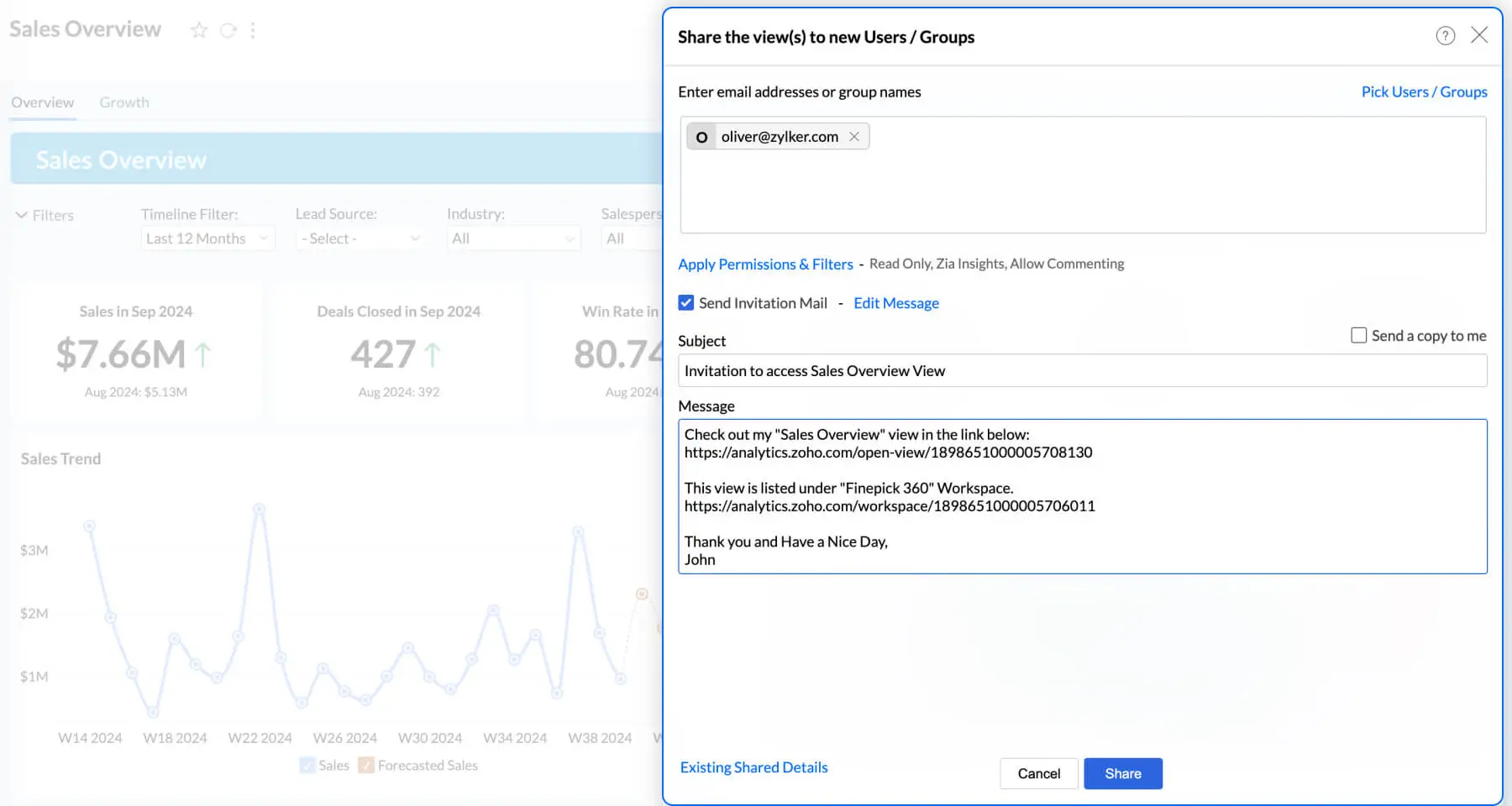
Task: Open the Apply Permissions & Filters link
Action: (x=765, y=264)
